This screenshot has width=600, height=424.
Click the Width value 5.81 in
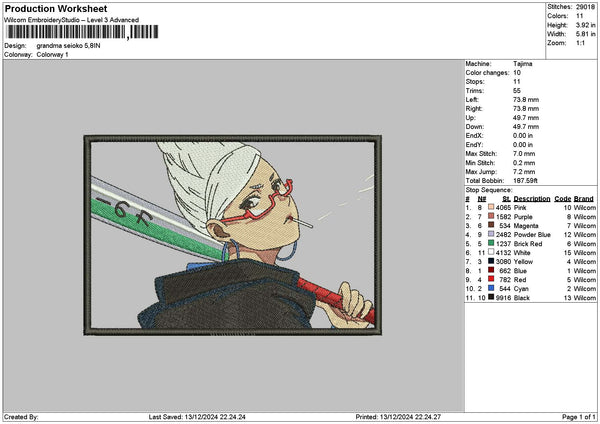(x=585, y=34)
